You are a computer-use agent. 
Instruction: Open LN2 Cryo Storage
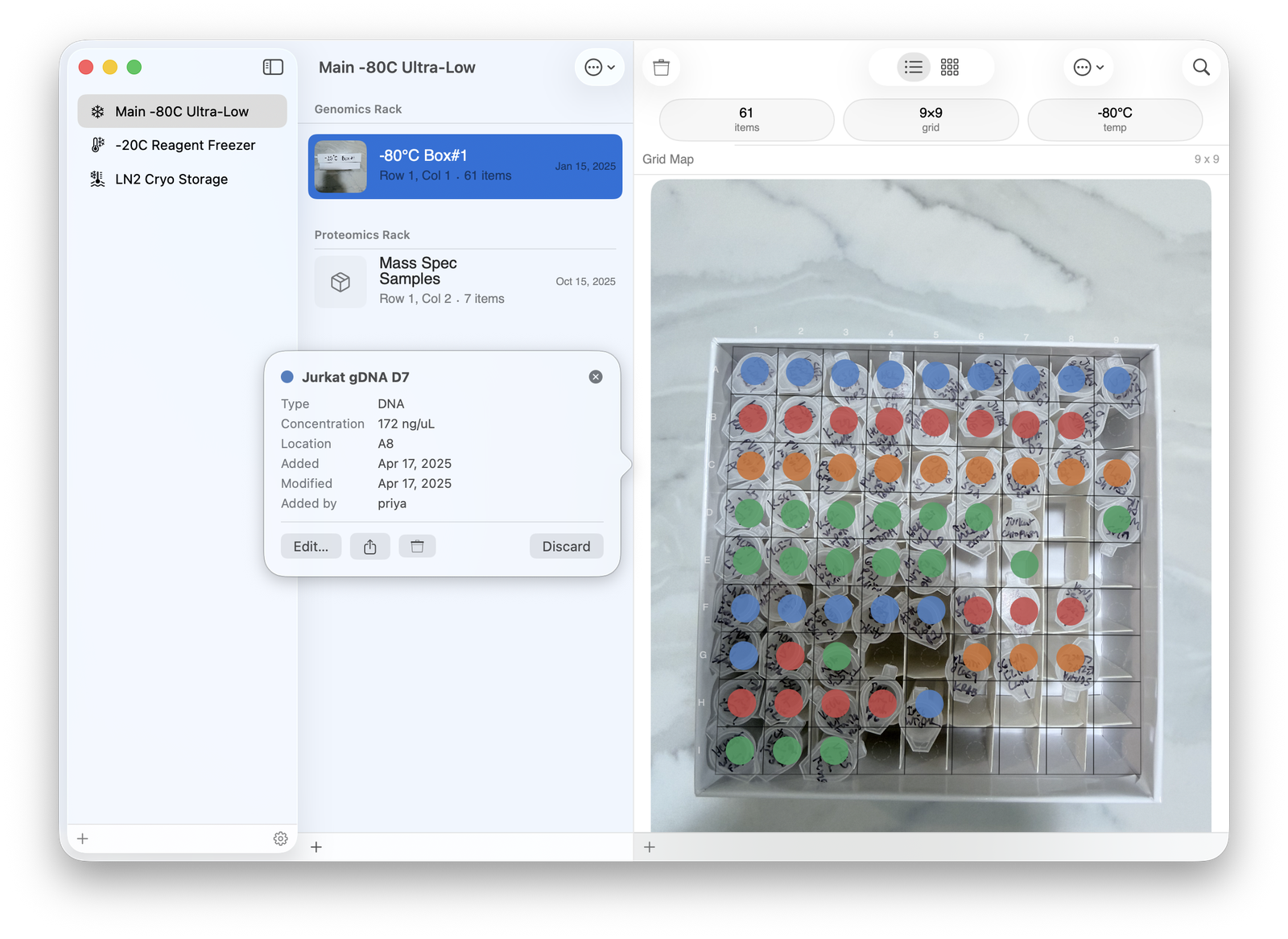[182, 179]
